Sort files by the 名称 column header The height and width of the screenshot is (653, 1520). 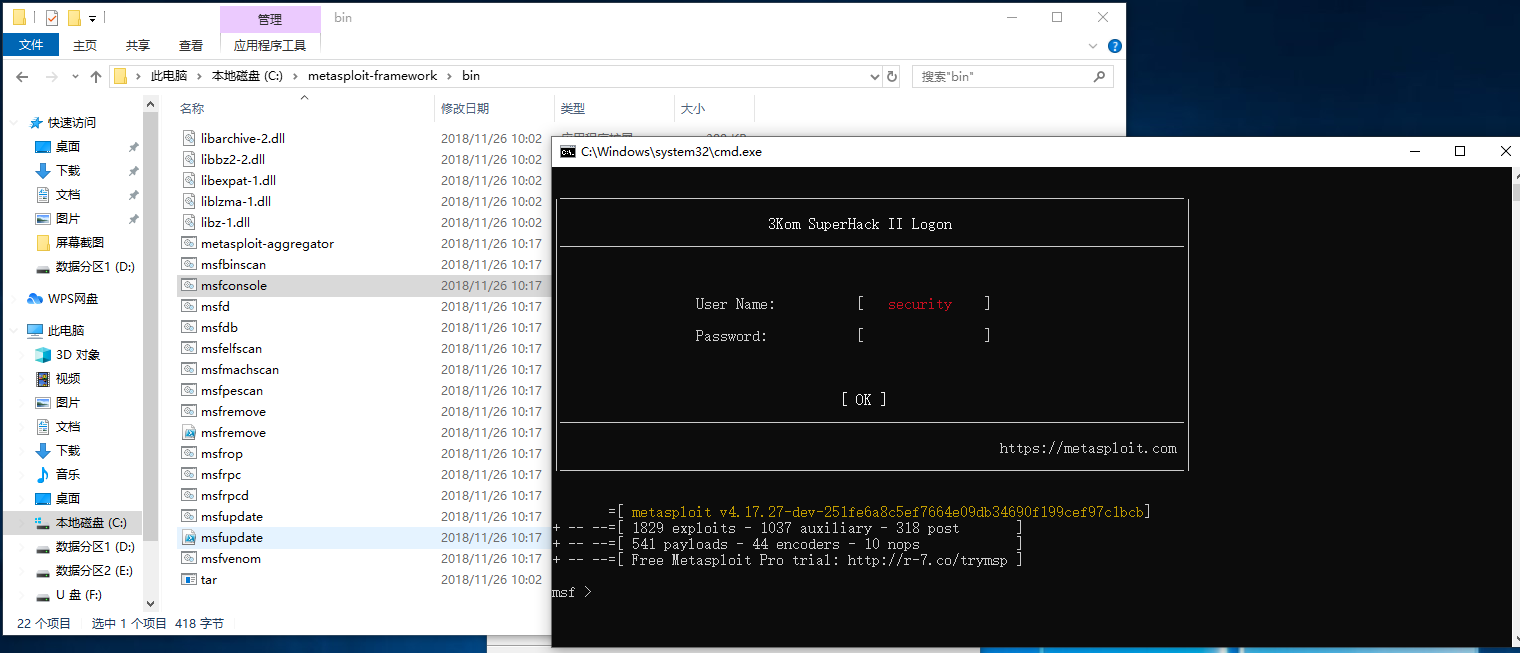pyautogui.click(x=192, y=109)
